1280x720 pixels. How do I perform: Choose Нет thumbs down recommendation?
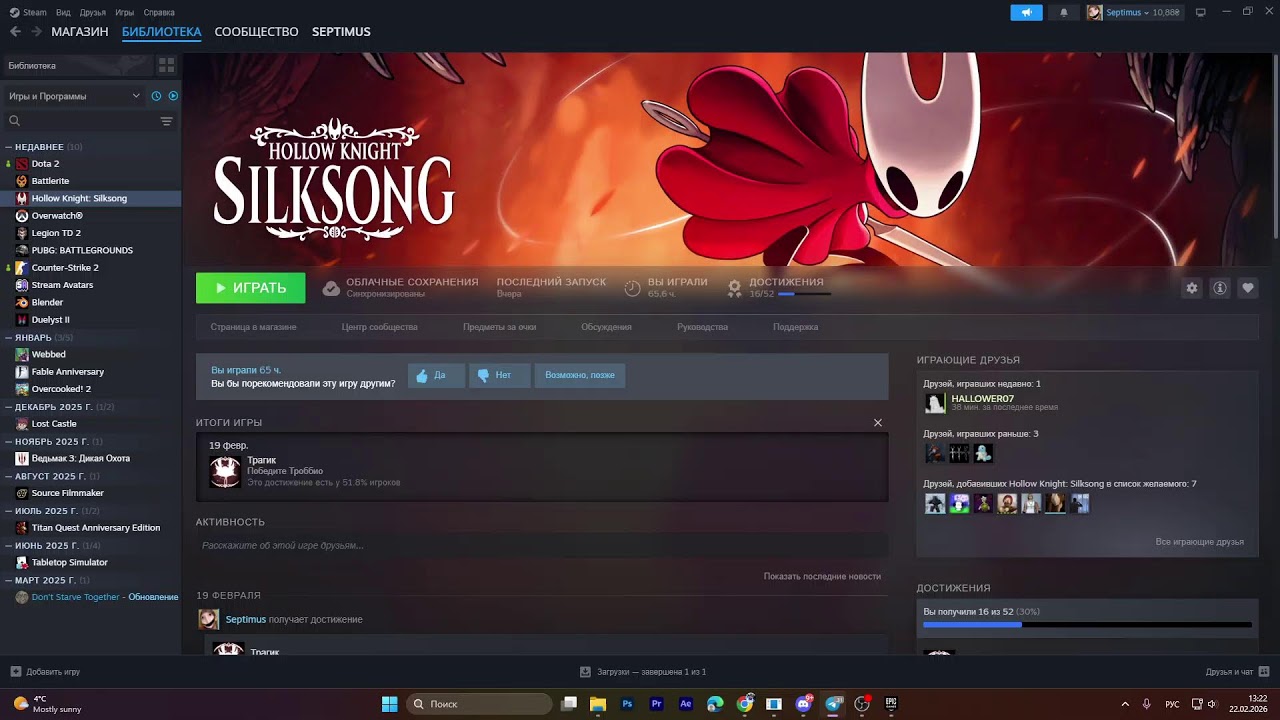pyautogui.click(x=499, y=376)
